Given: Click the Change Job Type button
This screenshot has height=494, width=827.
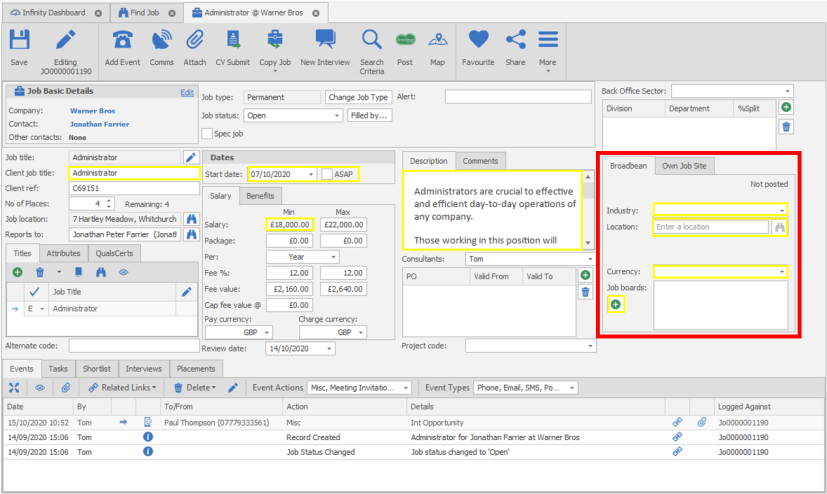Looking at the screenshot, I should (x=358, y=97).
